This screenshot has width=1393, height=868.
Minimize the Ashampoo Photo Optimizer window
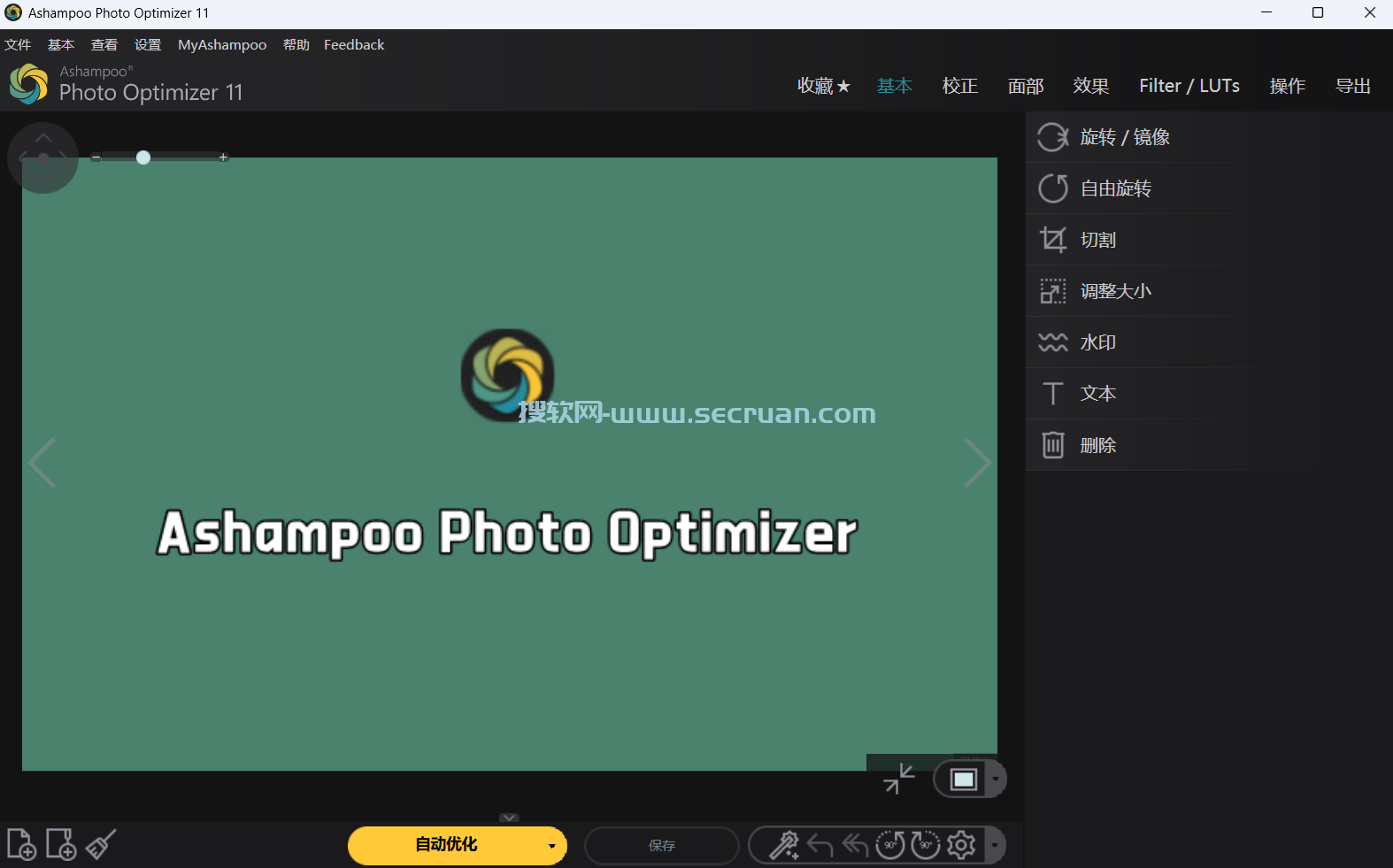1266,12
